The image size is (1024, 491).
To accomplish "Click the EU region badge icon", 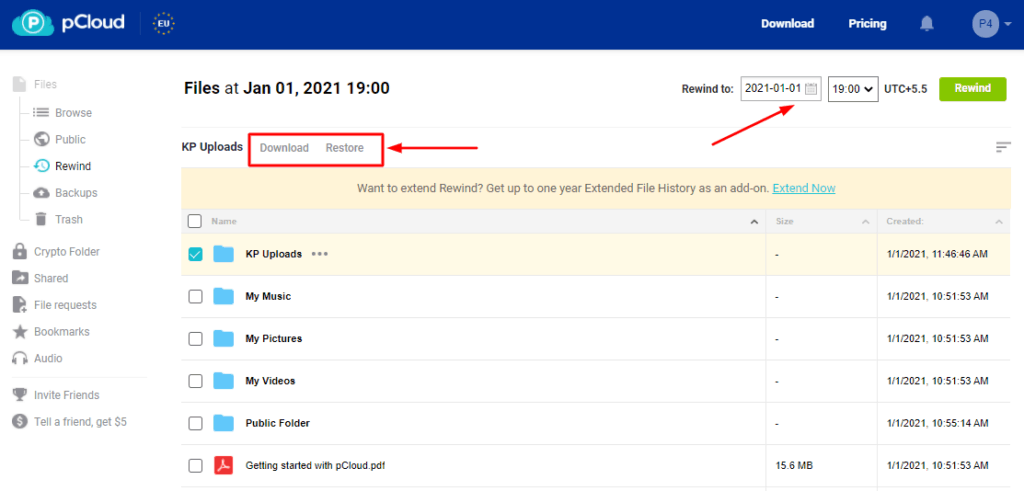I will (163, 24).
